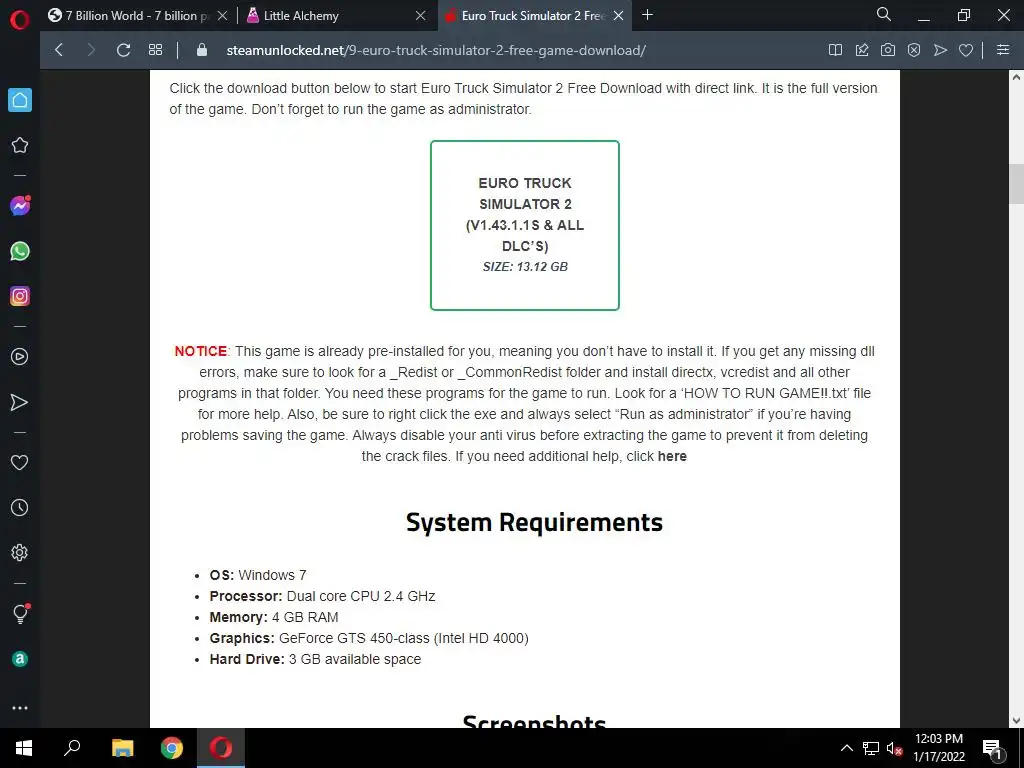Click 'Graphics: GeForce GTS 450-class' item
The width and height of the screenshot is (1024, 768).
369,638
